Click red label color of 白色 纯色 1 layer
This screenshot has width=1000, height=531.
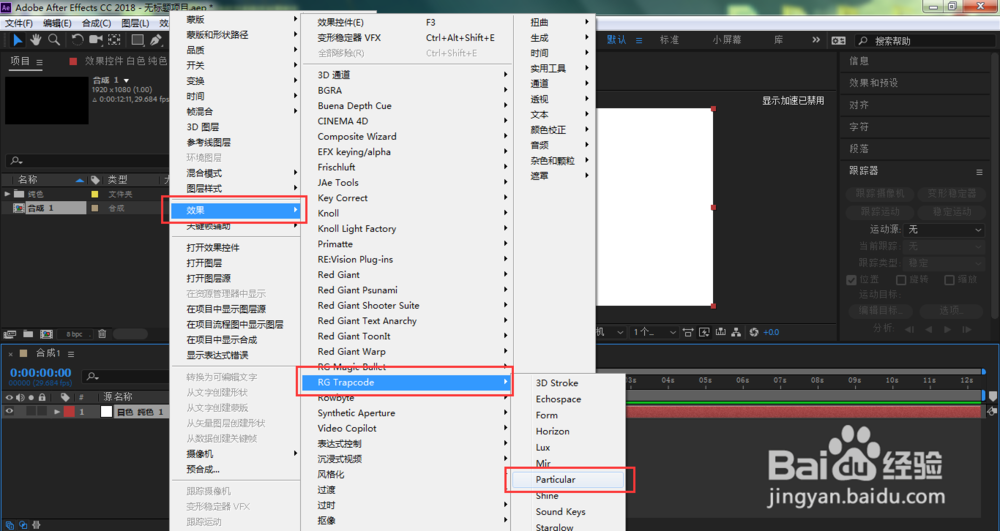click(x=69, y=412)
